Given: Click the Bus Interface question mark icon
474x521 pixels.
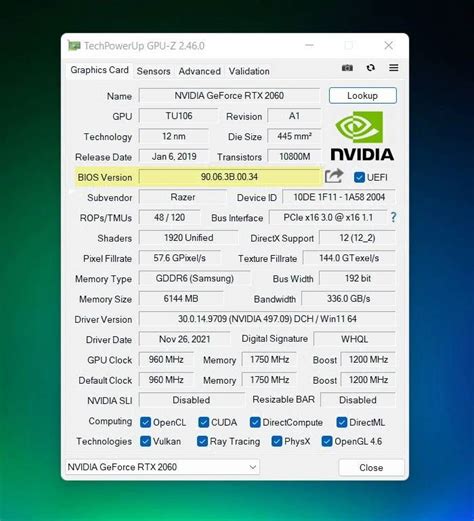Looking at the screenshot, I should point(394,217).
